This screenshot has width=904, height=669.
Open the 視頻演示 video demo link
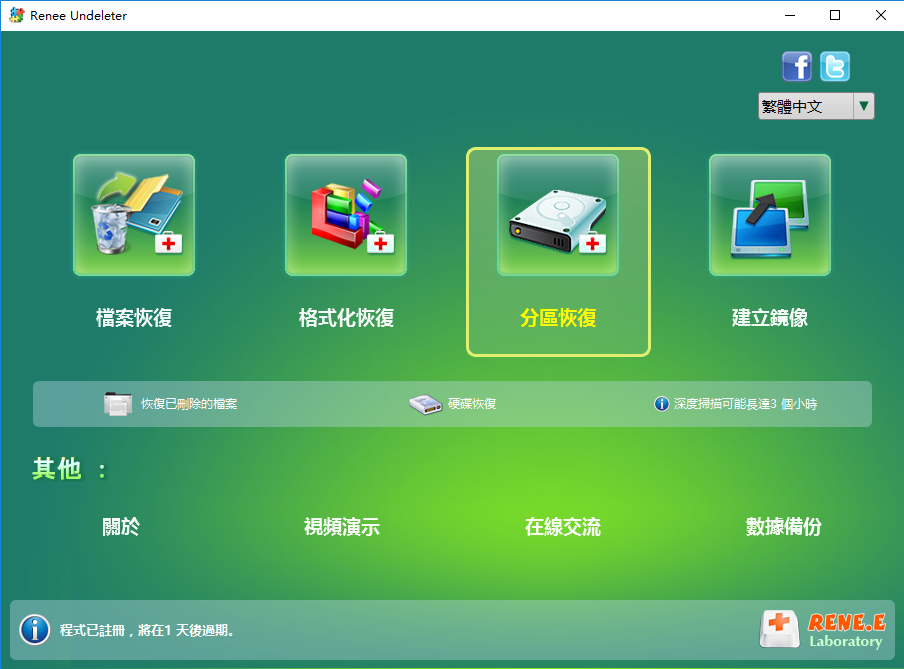click(x=342, y=527)
